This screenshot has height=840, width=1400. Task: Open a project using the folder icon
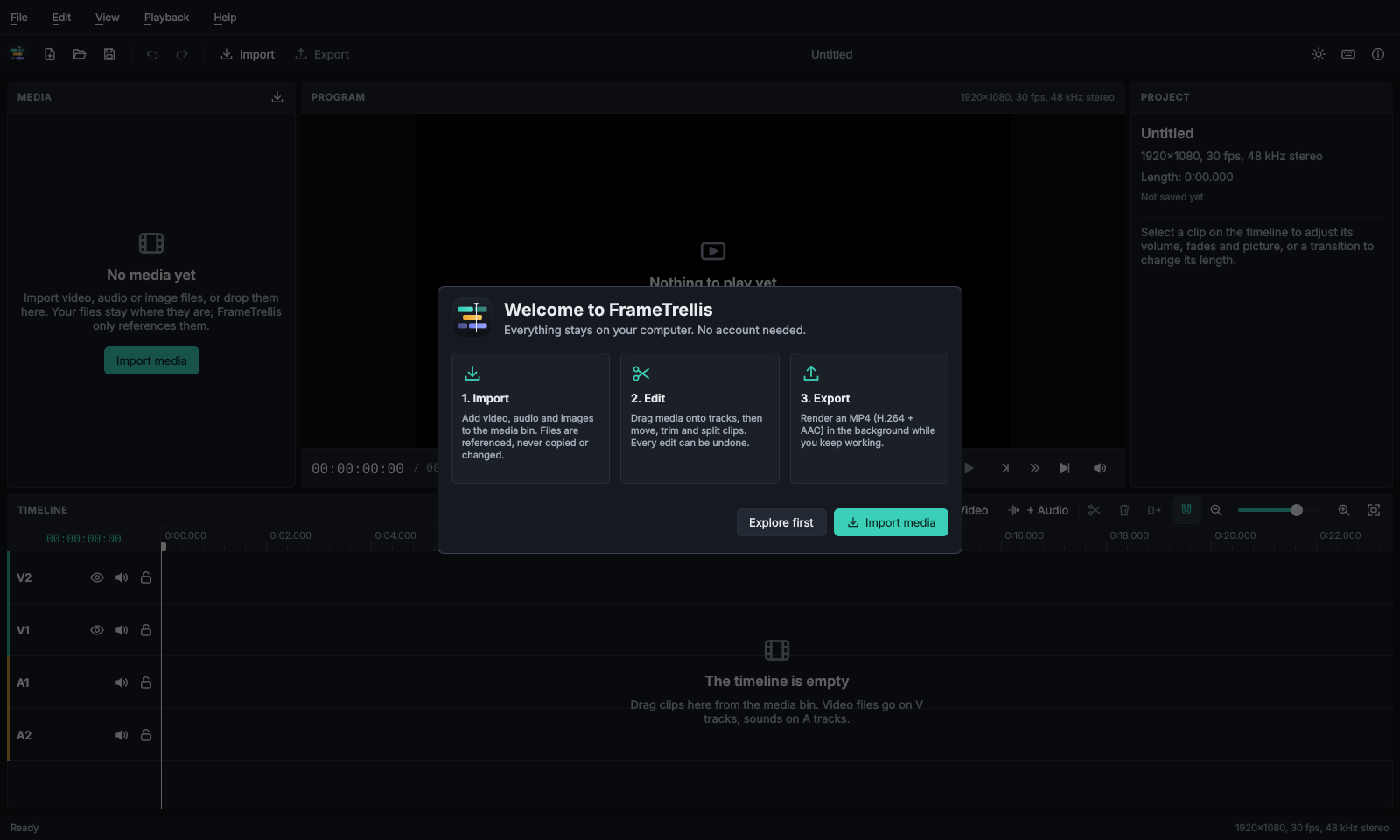(x=80, y=54)
